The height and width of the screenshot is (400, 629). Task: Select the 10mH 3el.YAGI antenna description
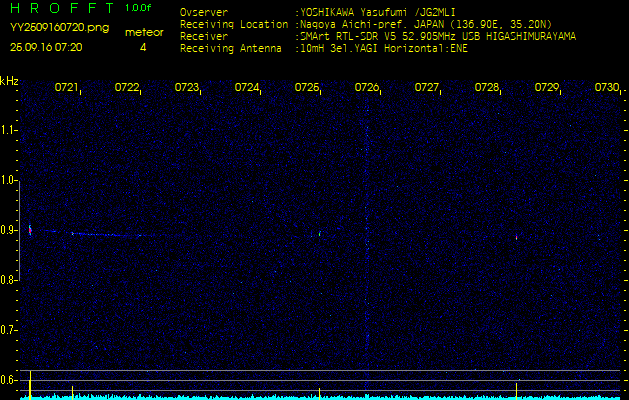[383, 49]
